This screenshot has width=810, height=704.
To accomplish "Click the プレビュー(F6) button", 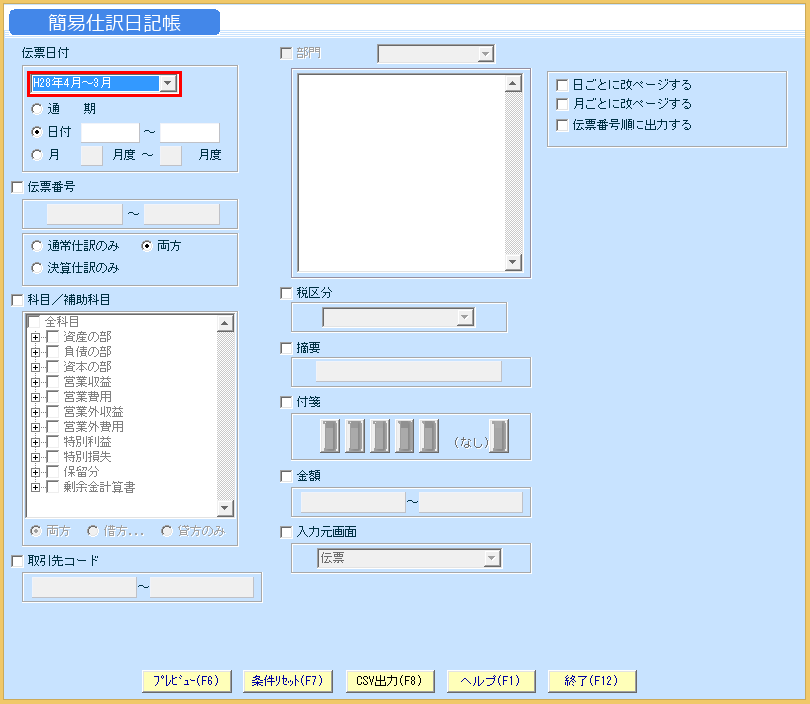I will [186, 680].
